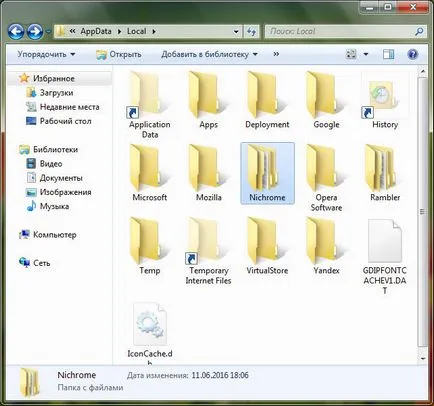
Task: Select the Application Data shortcut folder
Action: coord(150,105)
